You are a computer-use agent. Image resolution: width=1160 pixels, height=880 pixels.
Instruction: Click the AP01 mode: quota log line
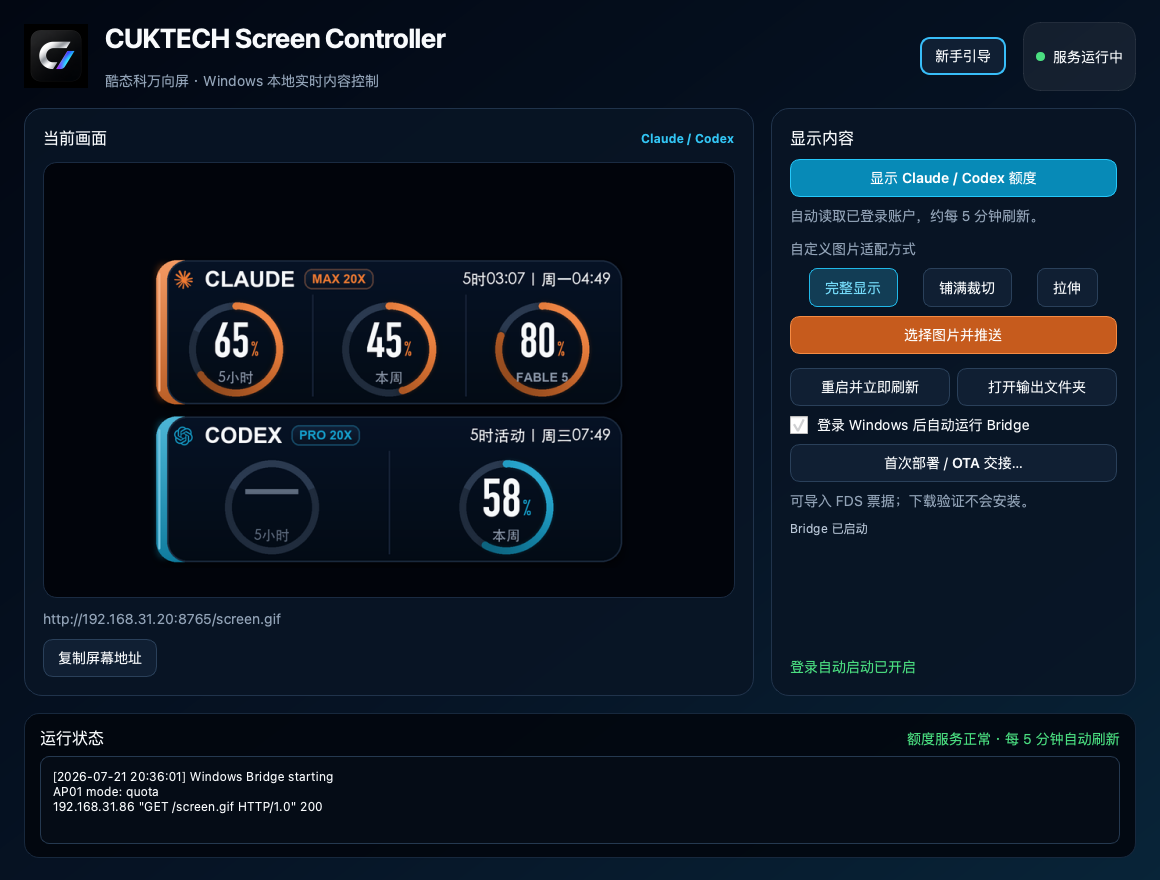(106, 792)
